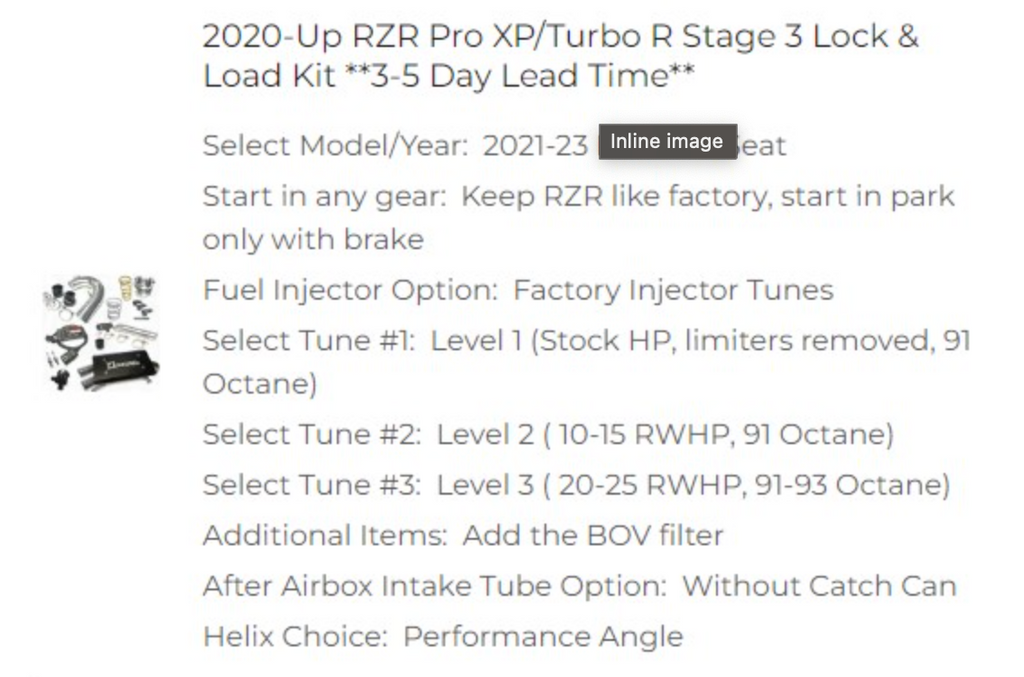Select the Level 1 Stock HP tune text
Viewport: 1024px width, 677px height.
pyautogui.click(x=586, y=362)
